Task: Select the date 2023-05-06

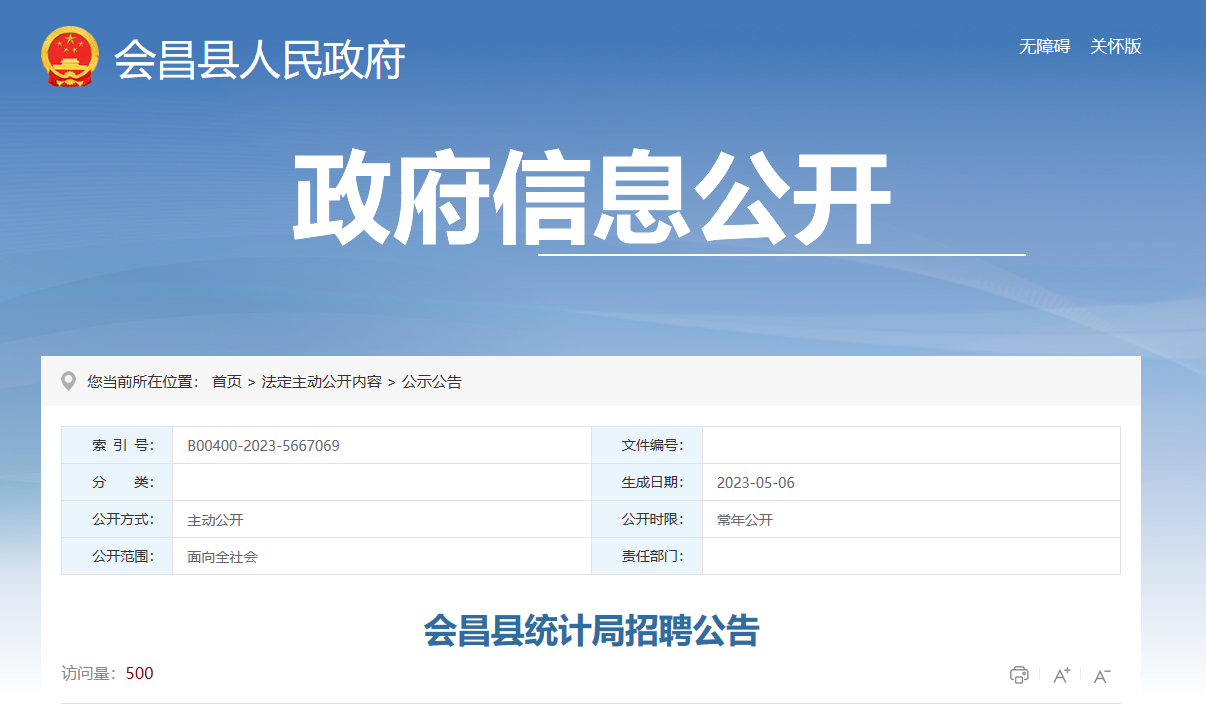Action: click(x=756, y=483)
